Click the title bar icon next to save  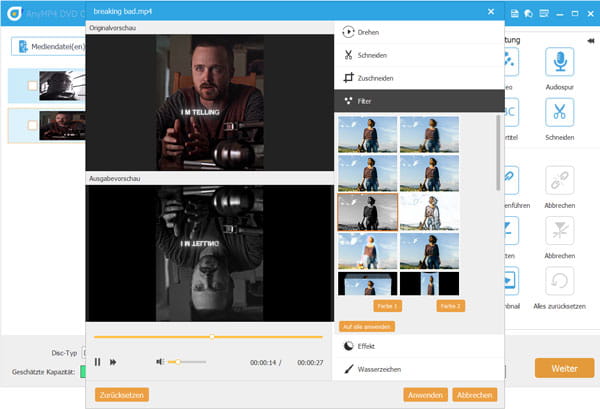pyautogui.click(x=528, y=13)
